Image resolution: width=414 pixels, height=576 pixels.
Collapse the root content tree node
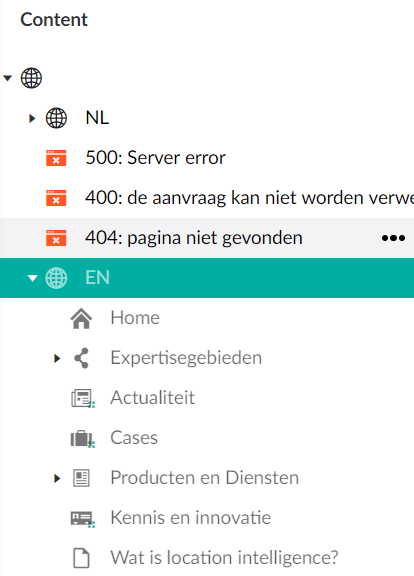(x=7, y=78)
